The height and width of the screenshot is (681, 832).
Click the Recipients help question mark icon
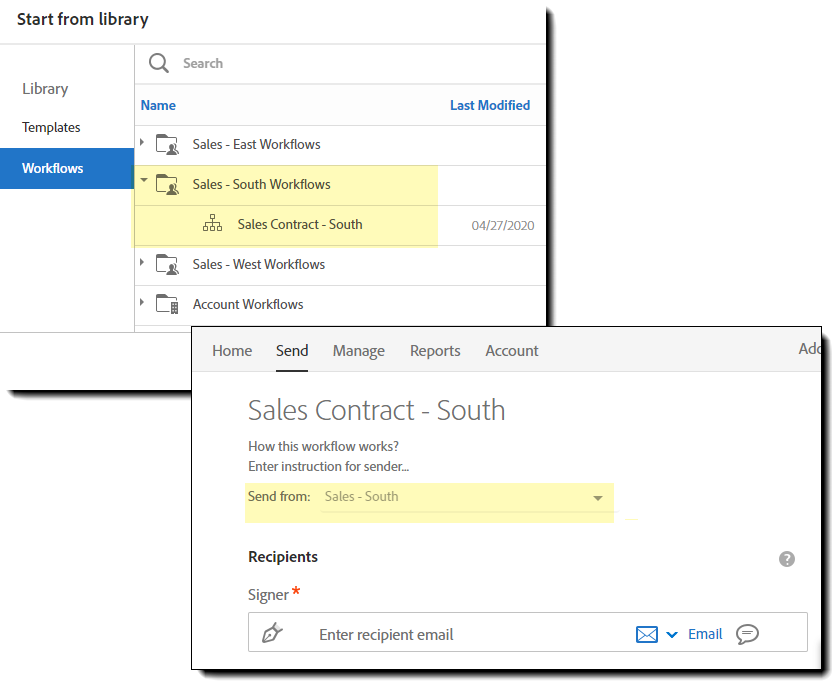(787, 559)
